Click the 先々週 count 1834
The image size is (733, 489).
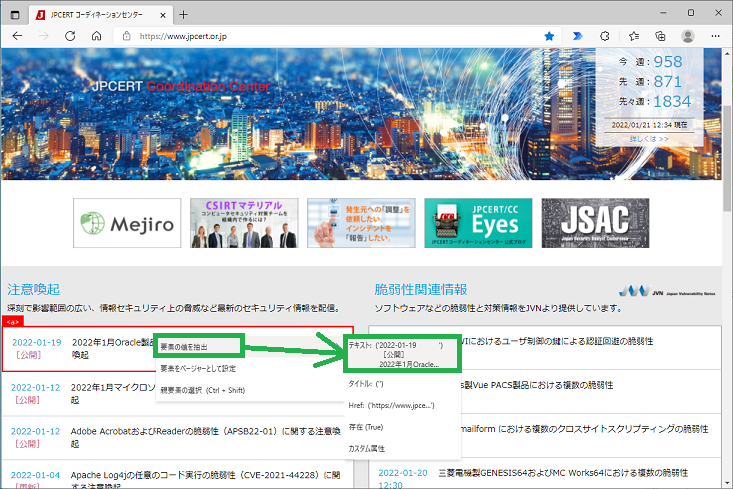672,101
